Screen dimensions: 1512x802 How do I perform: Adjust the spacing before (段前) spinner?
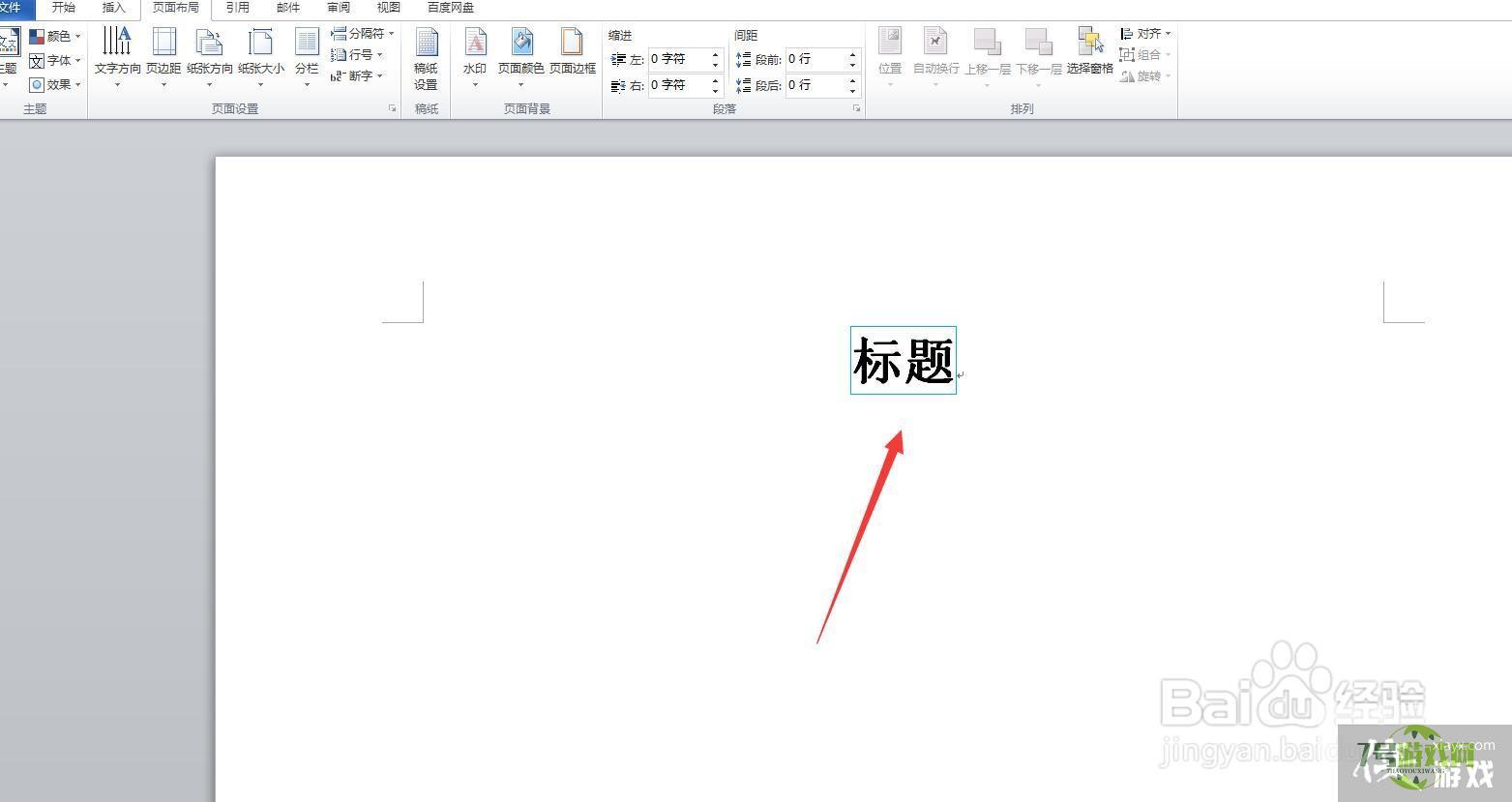(x=853, y=59)
